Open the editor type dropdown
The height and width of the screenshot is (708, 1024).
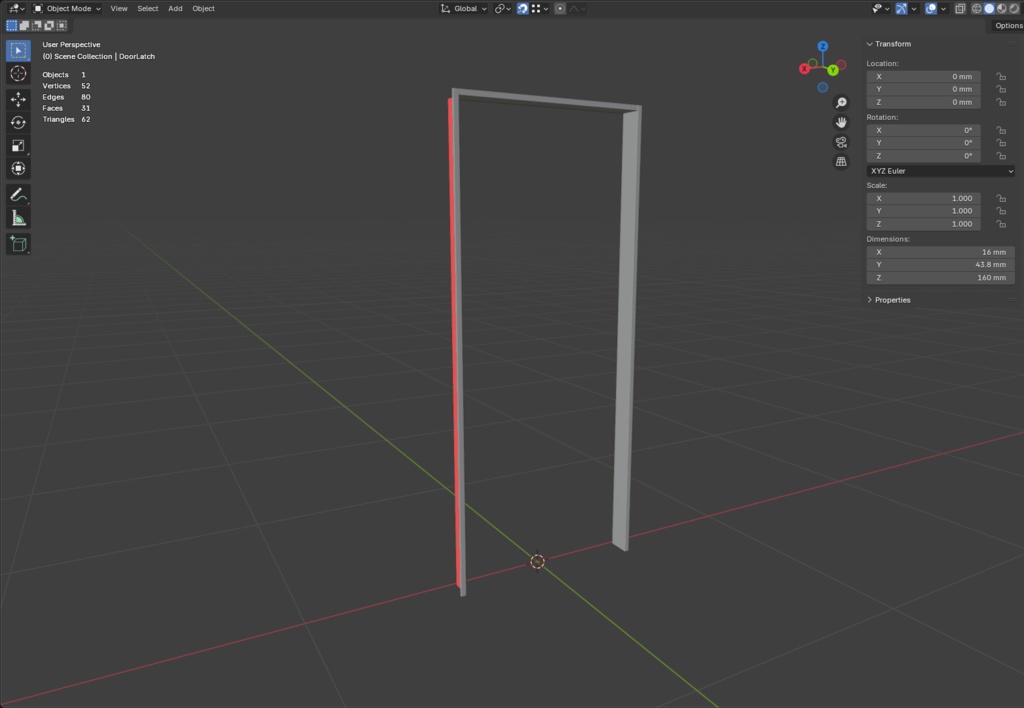[16, 8]
